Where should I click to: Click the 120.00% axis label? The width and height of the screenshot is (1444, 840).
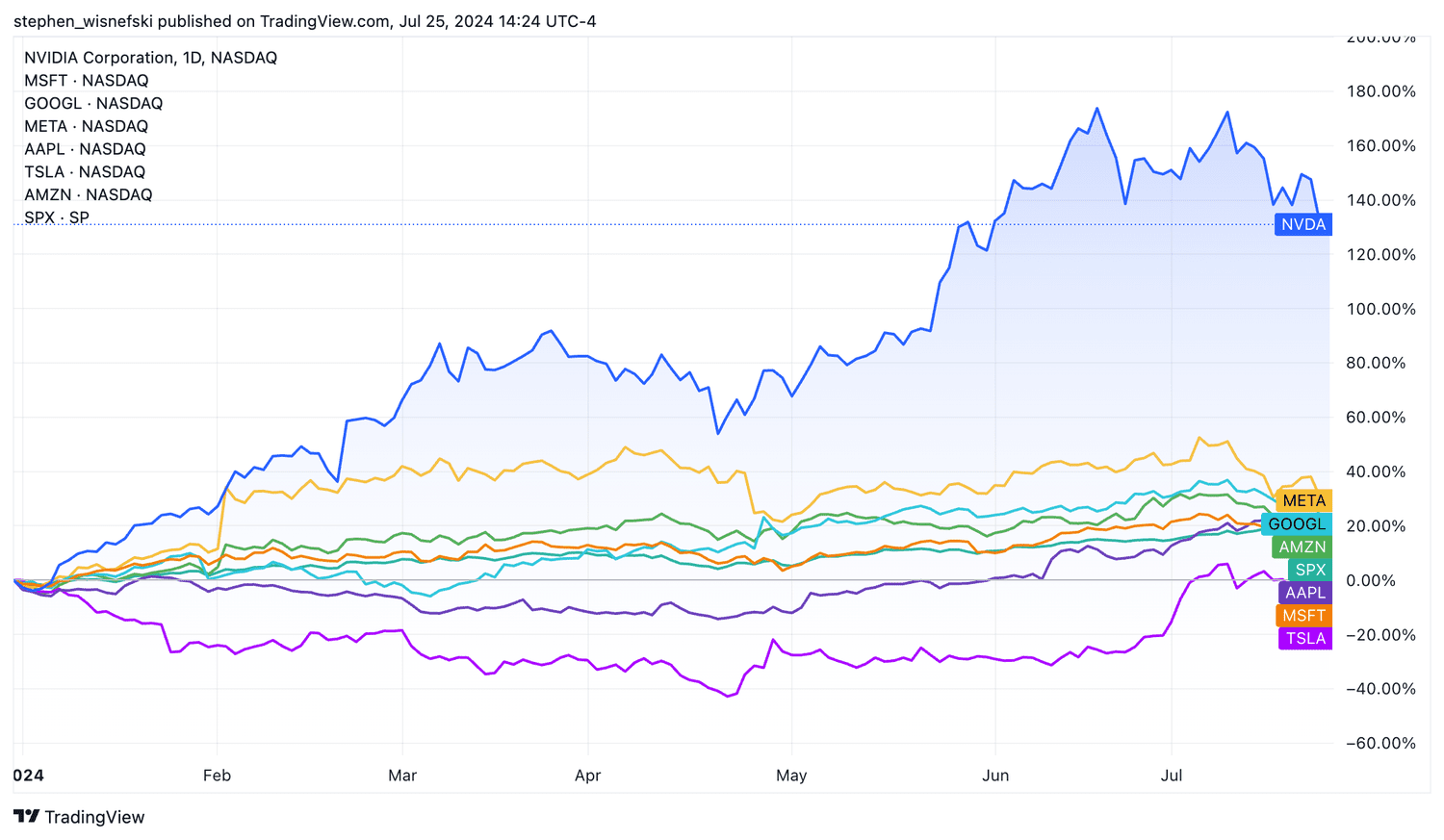point(1380,255)
